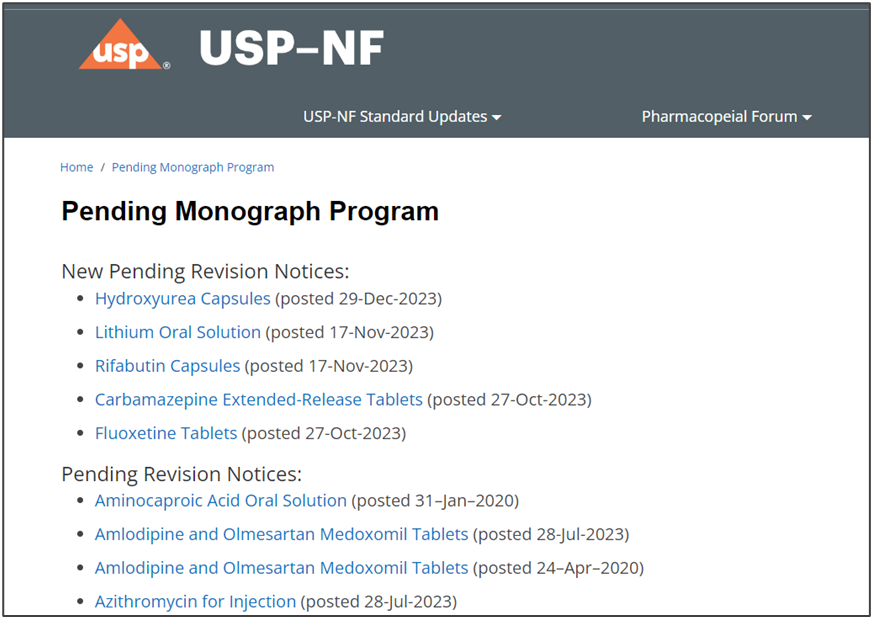Image resolution: width=874 pixels, height=621 pixels.
Task: Go to Home in the breadcrumb
Action: click(x=77, y=167)
